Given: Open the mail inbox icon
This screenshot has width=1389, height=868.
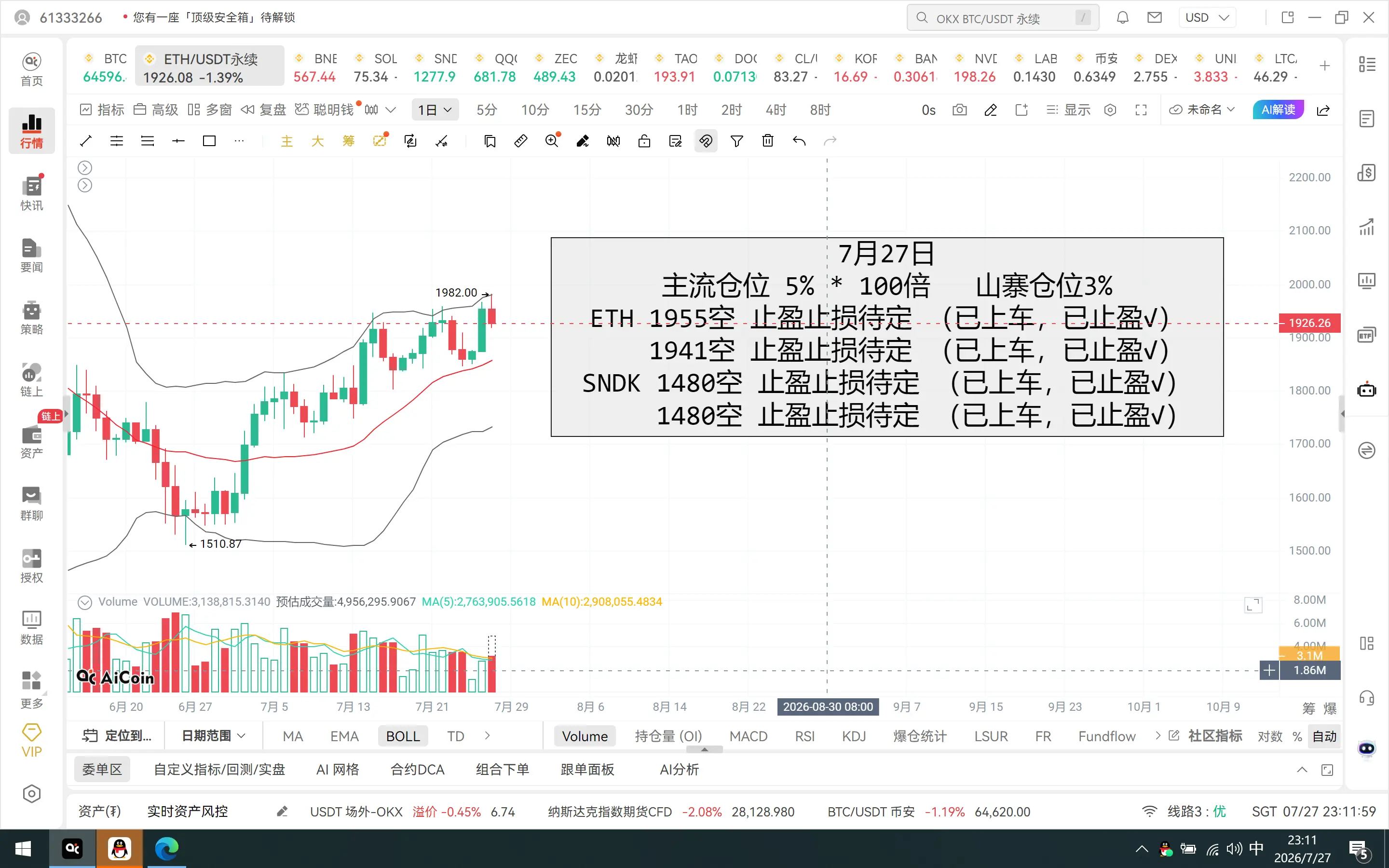Looking at the screenshot, I should (1154, 18).
